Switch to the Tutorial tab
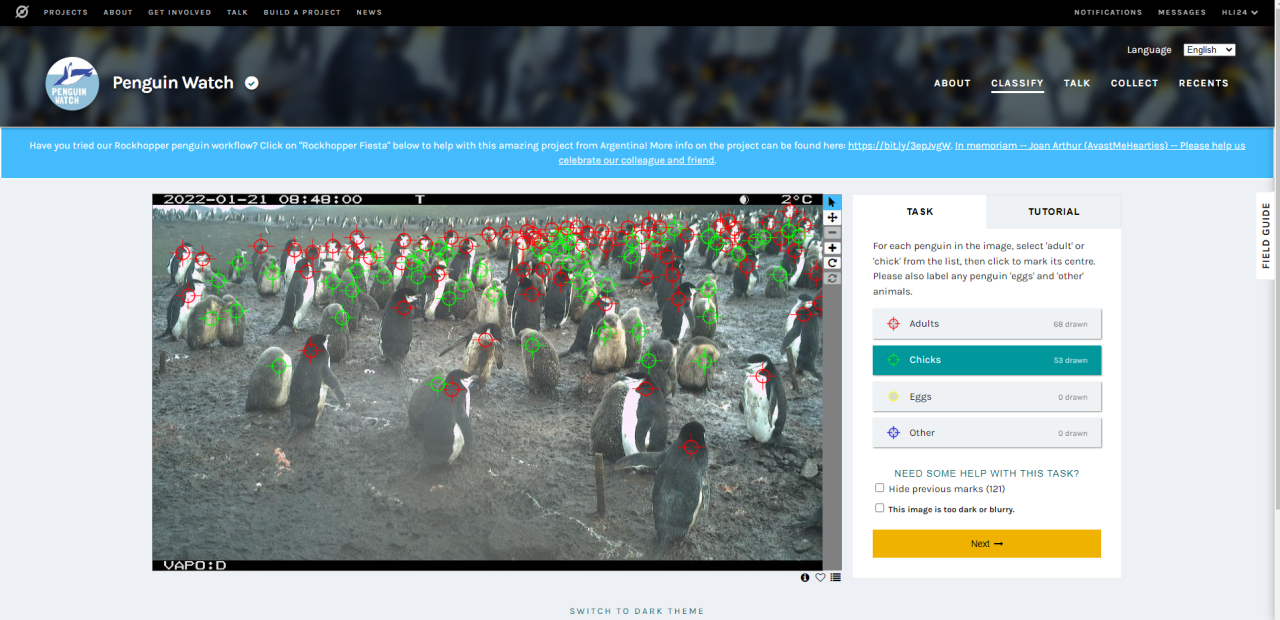The width and height of the screenshot is (1280, 620). coord(1054,212)
